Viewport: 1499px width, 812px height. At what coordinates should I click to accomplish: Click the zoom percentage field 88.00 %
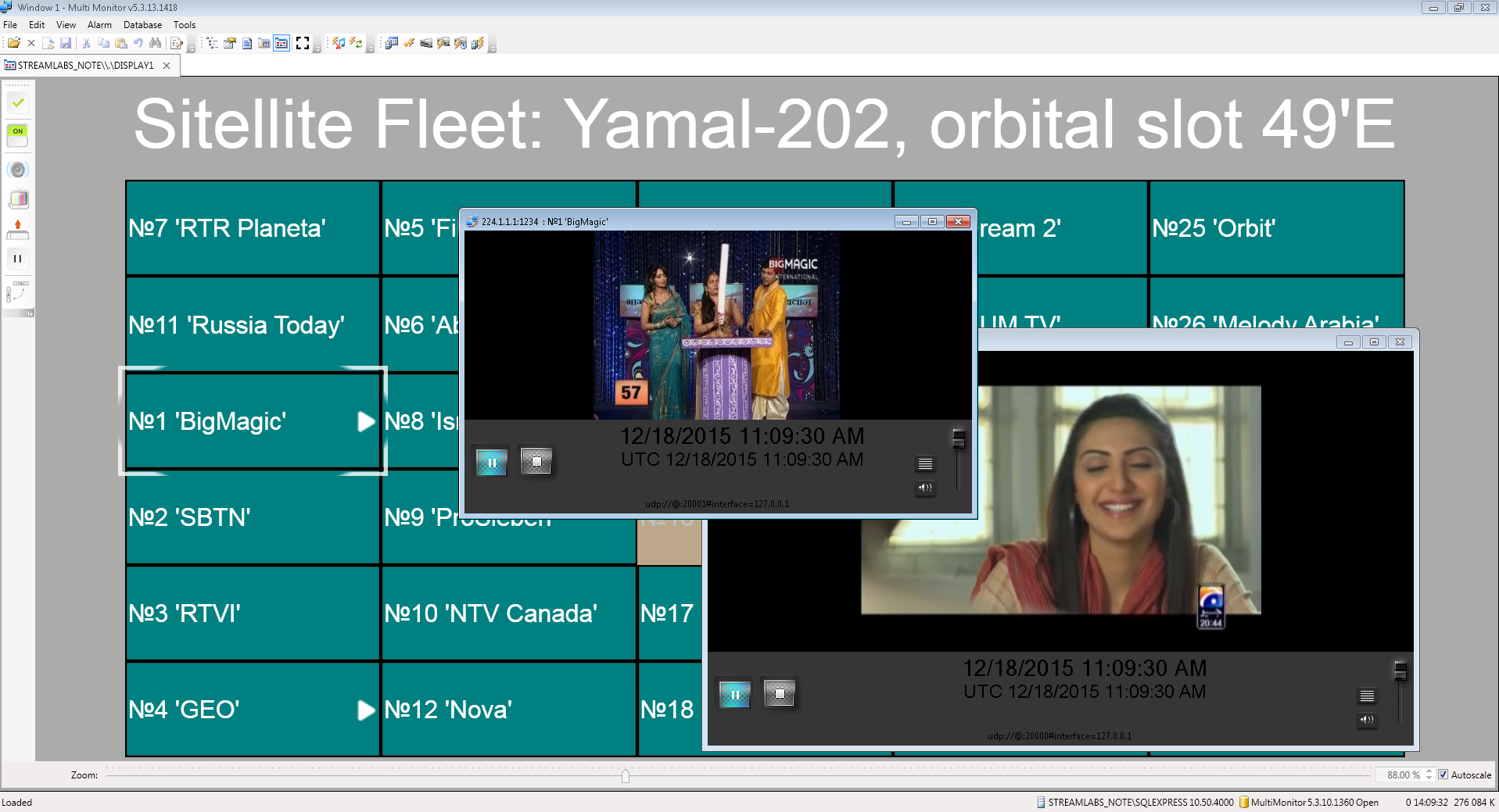coord(1400,774)
